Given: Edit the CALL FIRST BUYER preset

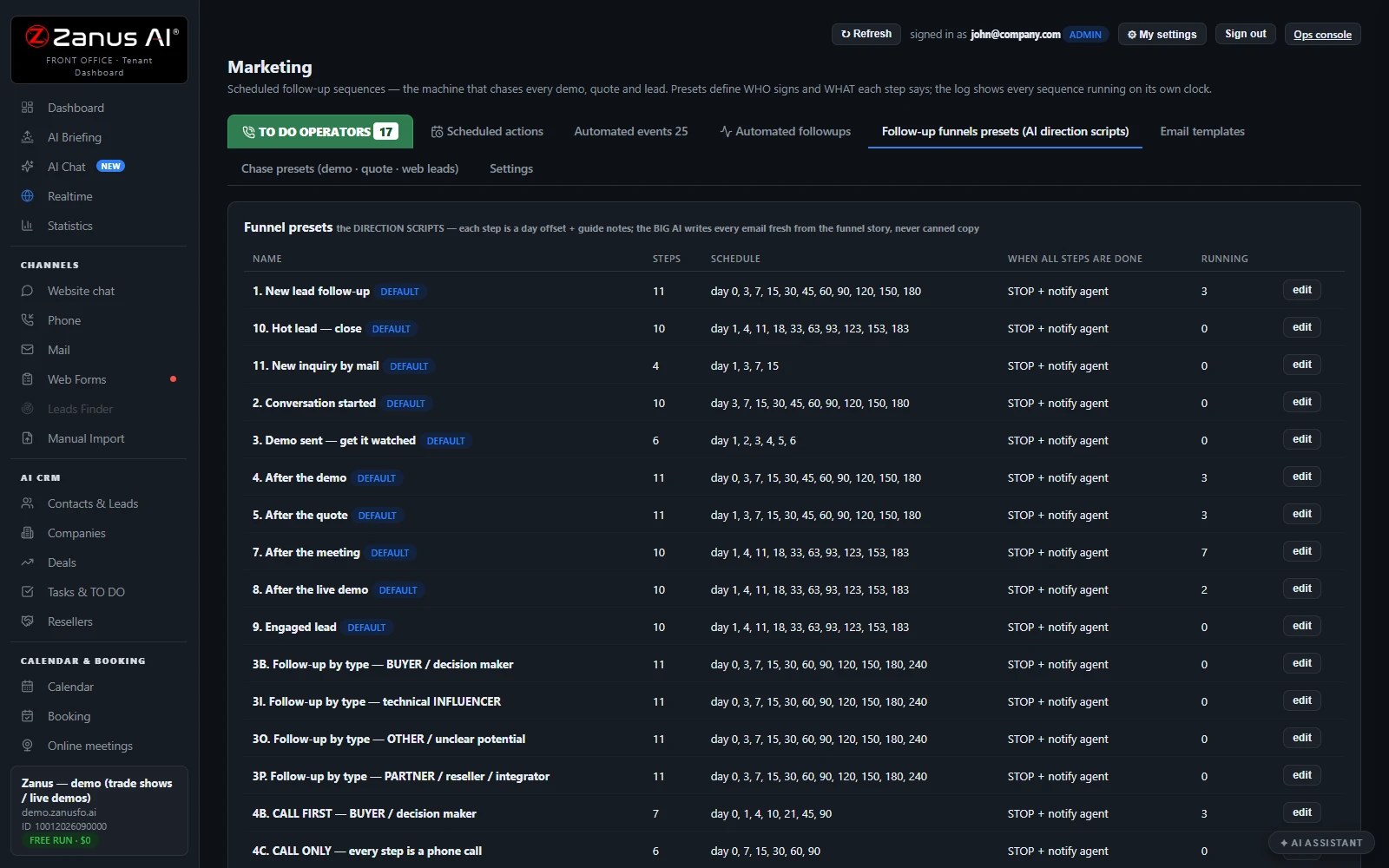Looking at the screenshot, I should (1302, 812).
